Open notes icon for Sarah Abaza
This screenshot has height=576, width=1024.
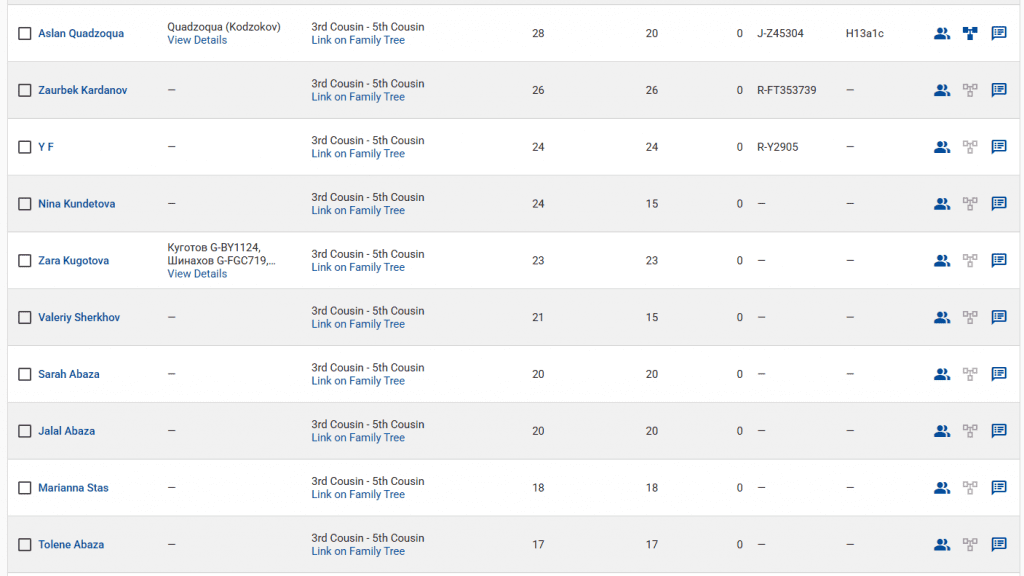(998, 374)
